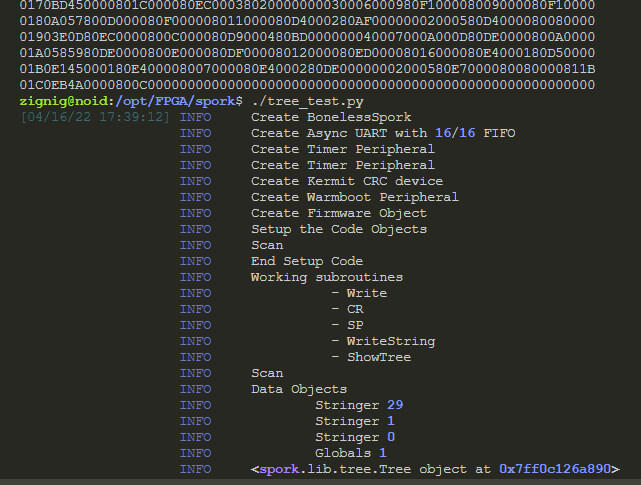
Task: Click the text 'Create Async UART with'
Action: click(339, 133)
